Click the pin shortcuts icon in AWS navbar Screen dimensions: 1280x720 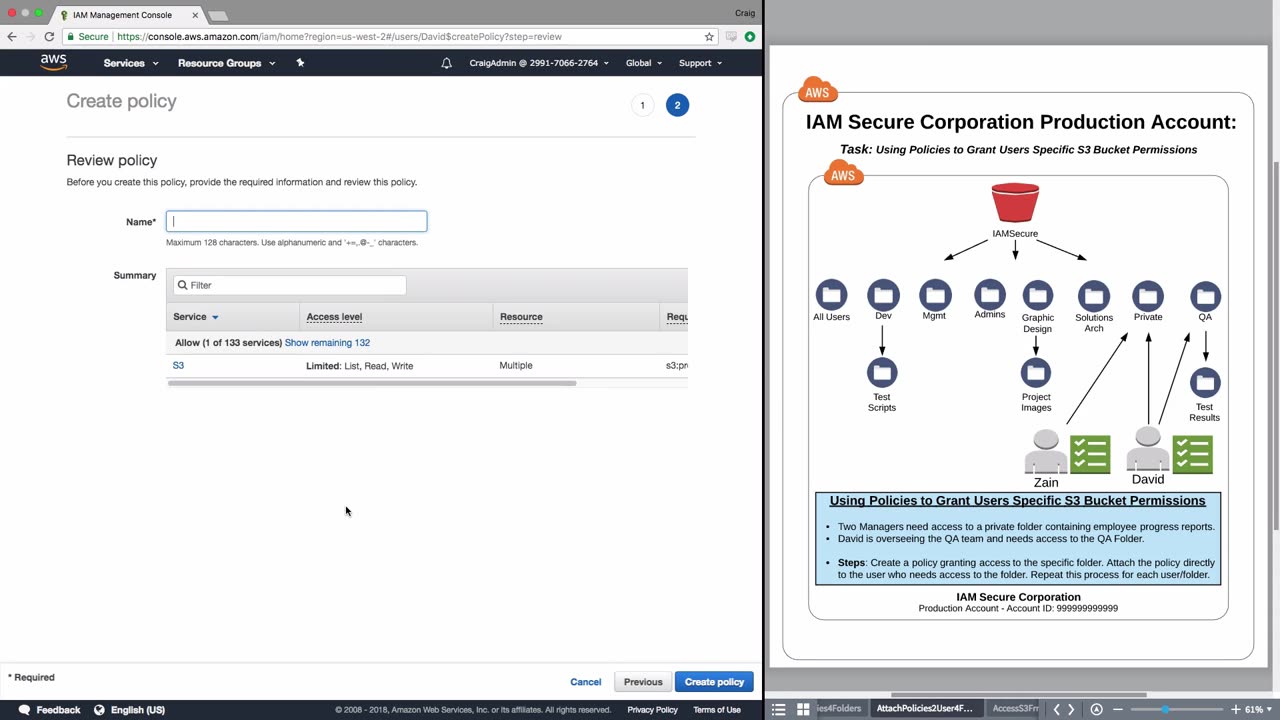(x=300, y=63)
